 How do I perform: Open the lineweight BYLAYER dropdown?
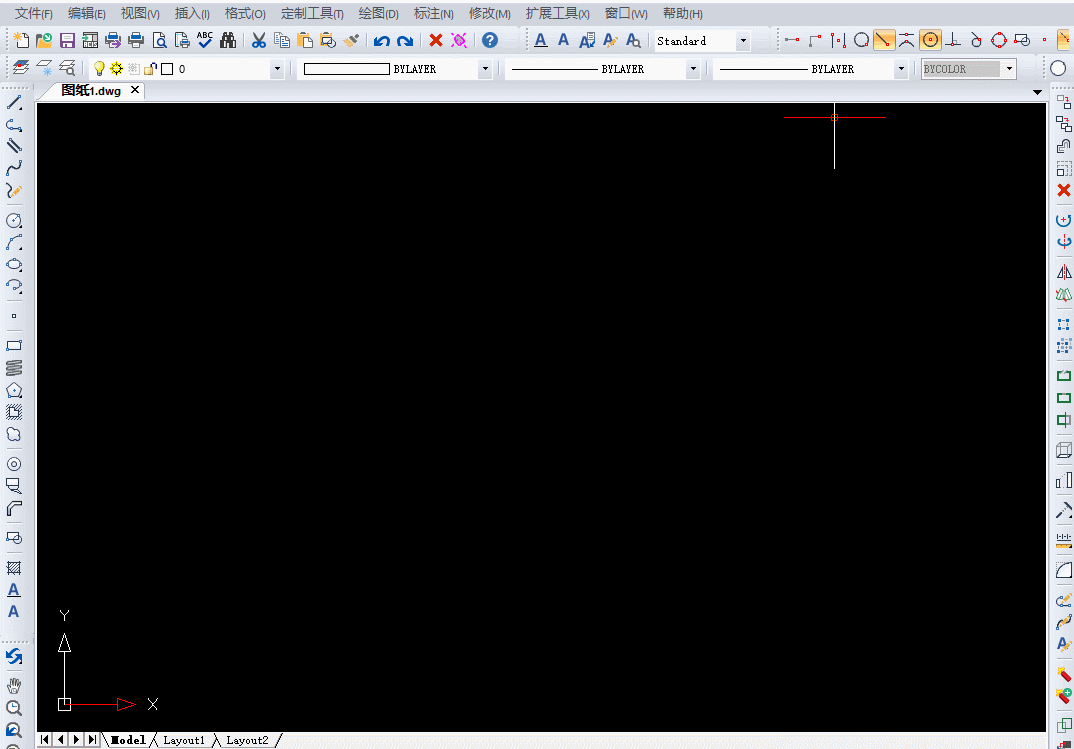901,68
